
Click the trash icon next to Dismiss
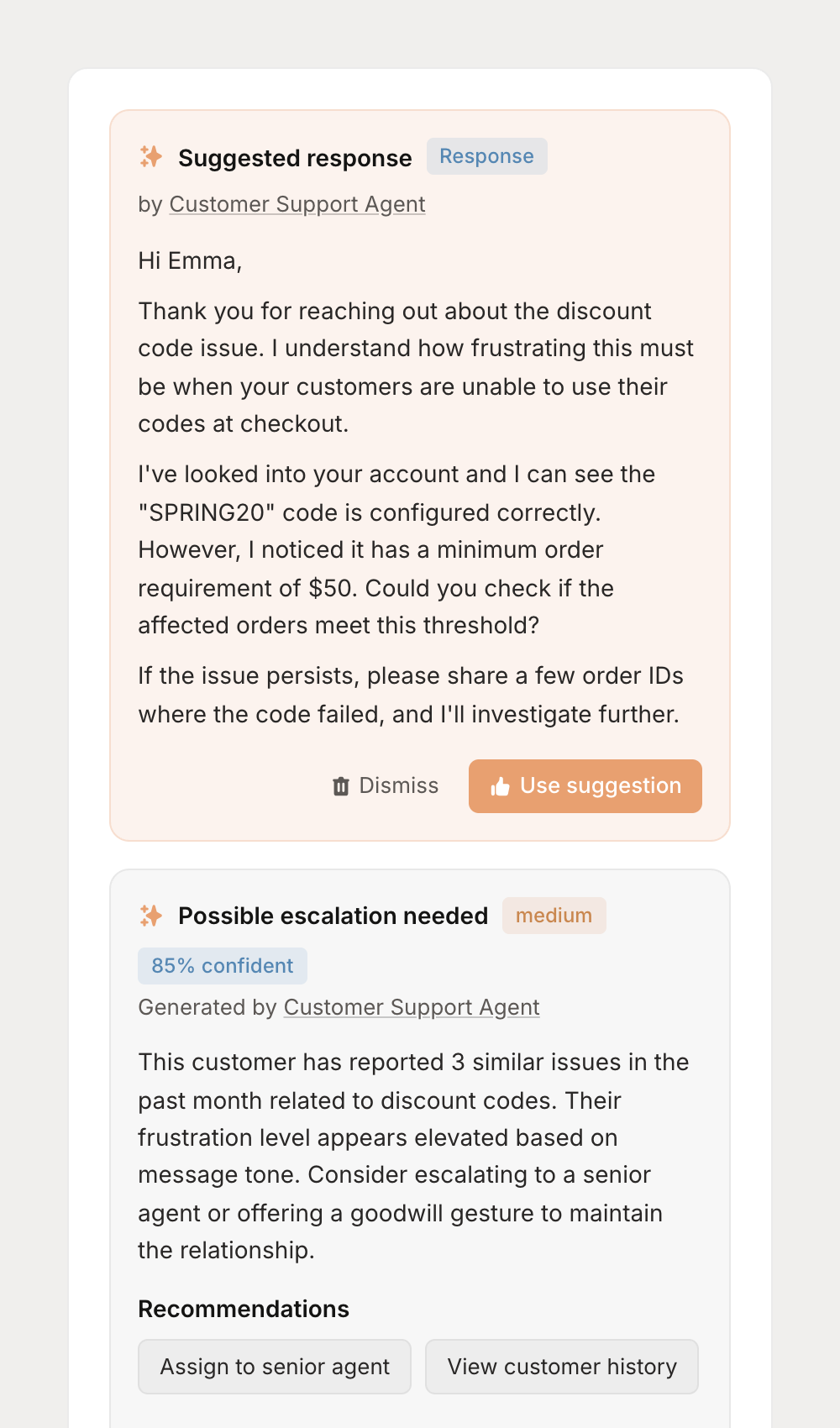pyautogui.click(x=339, y=786)
